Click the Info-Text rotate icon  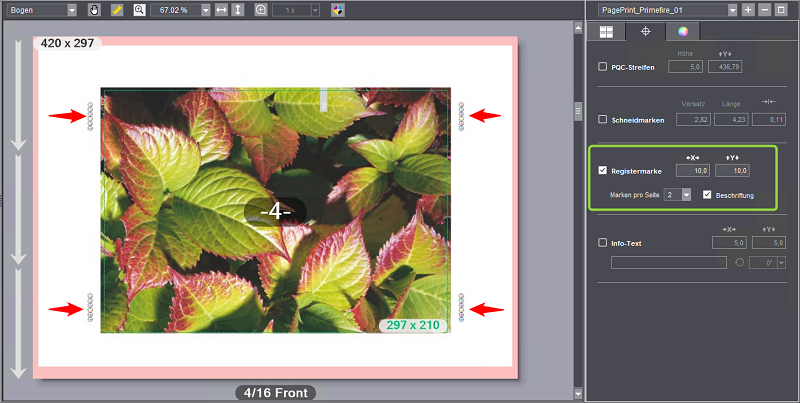pyautogui.click(x=738, y=262)
